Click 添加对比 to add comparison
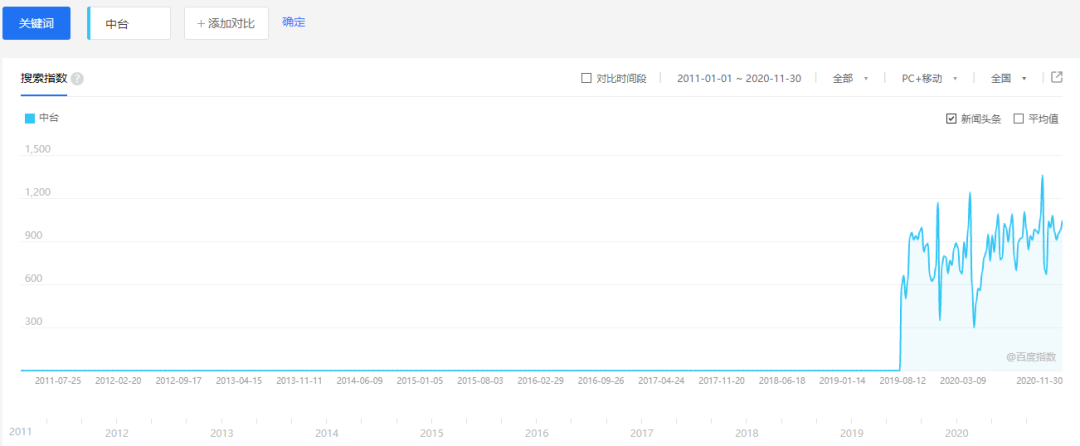Image resolution: width=1080 pixels, height=446 pixels. (226, 23)
